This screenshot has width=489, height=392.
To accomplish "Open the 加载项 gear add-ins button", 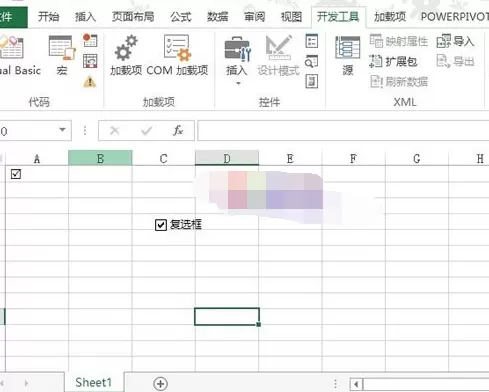I will [x=126, y=56].
